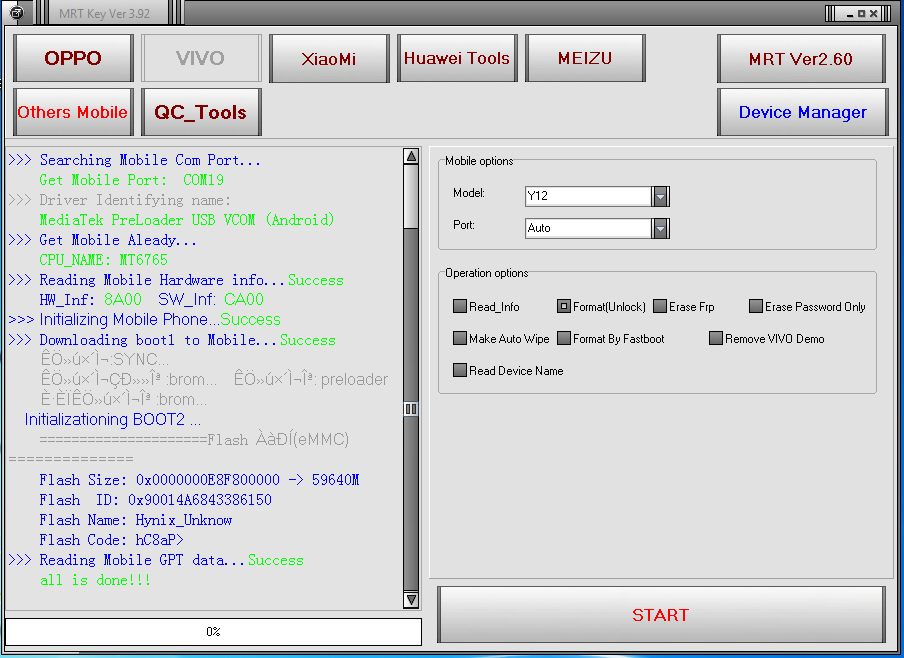The height and width of the screenshot is (658, 904).
Task: Open the Port dropdown set to Auto
Action: 660,228
